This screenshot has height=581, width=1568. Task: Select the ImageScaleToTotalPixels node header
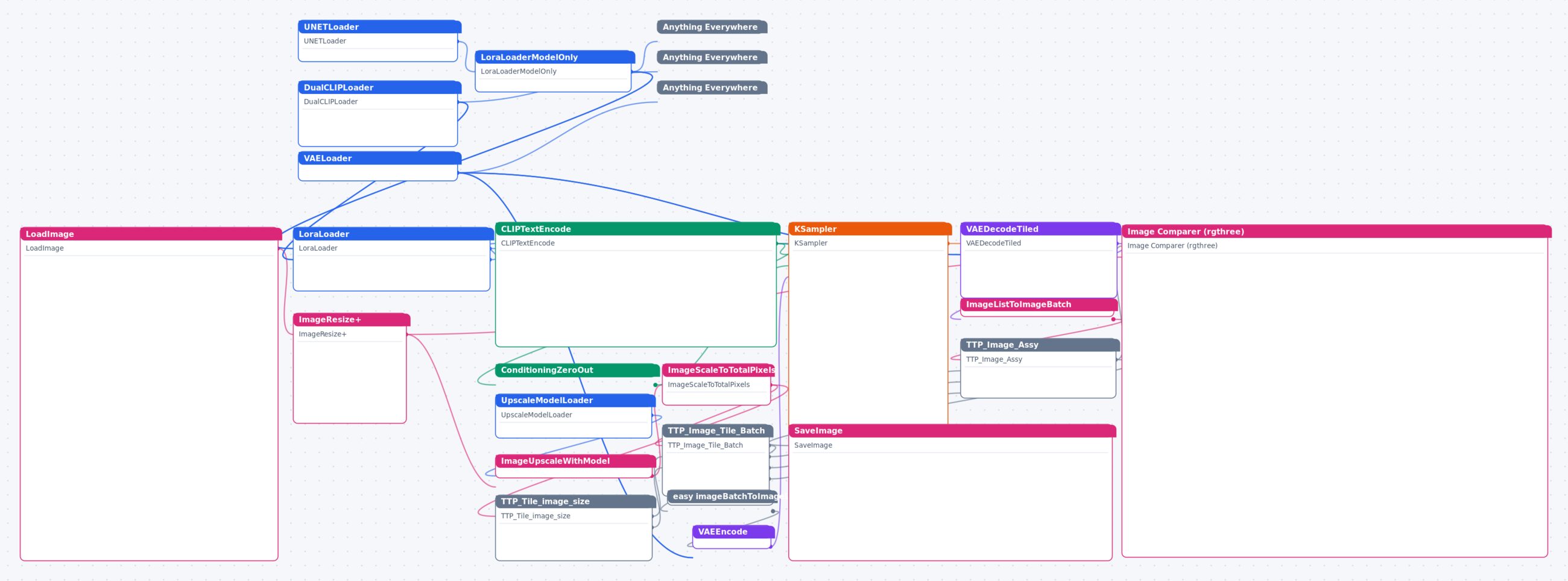(x=718, y=371)
